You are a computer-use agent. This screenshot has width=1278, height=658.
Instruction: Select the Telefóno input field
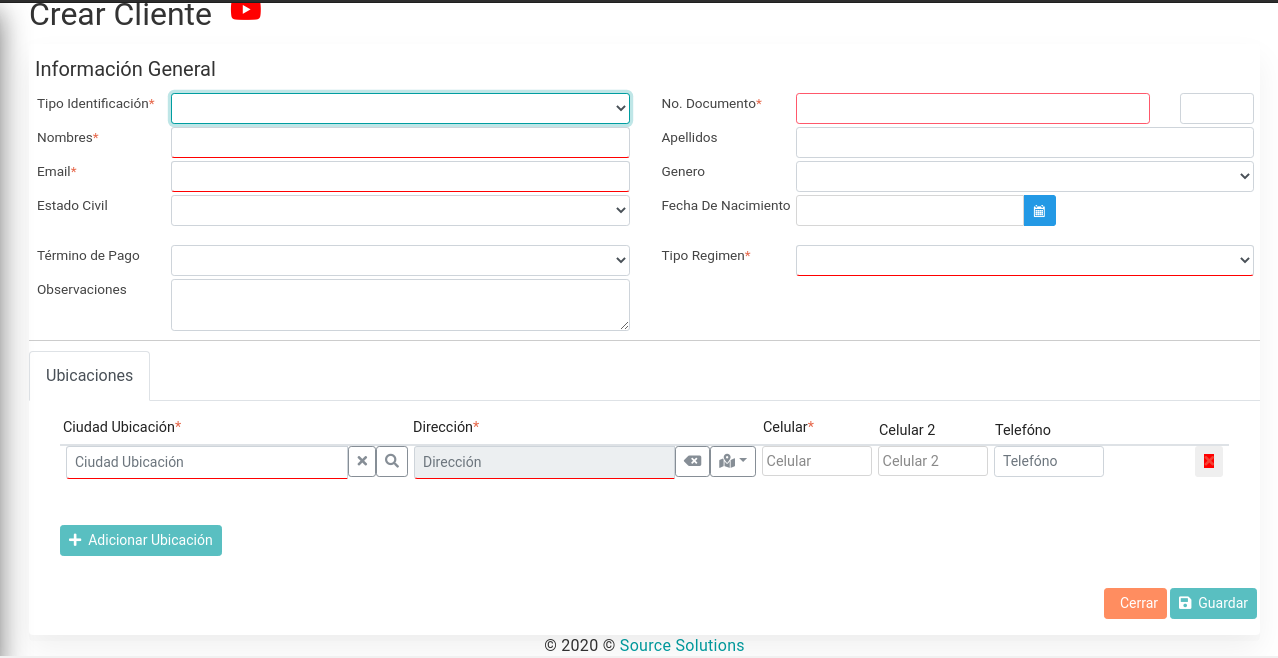pyautogui.click(x=1049, y=461)
